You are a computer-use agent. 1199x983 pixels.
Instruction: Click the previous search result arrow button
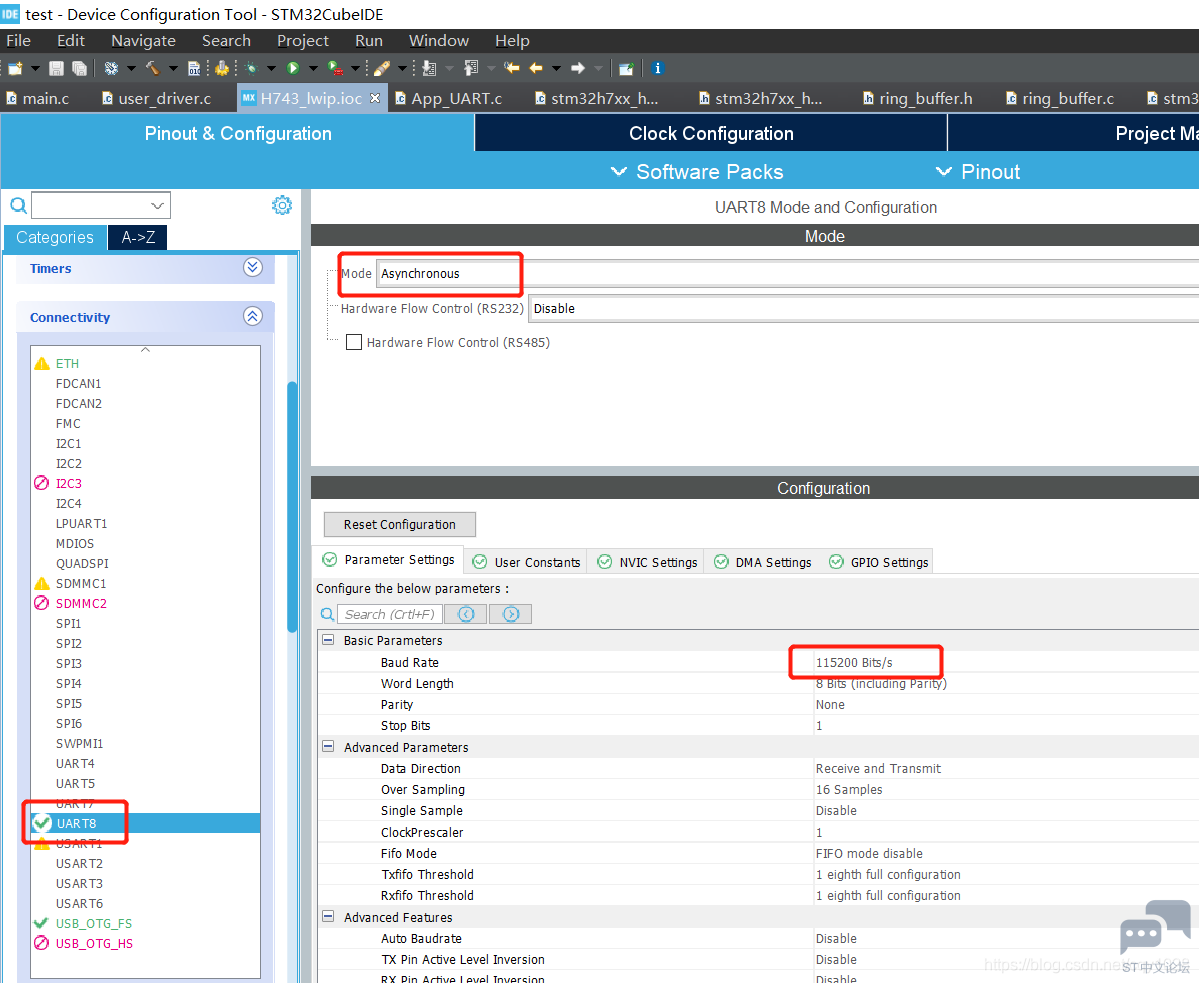coord(466,614)
